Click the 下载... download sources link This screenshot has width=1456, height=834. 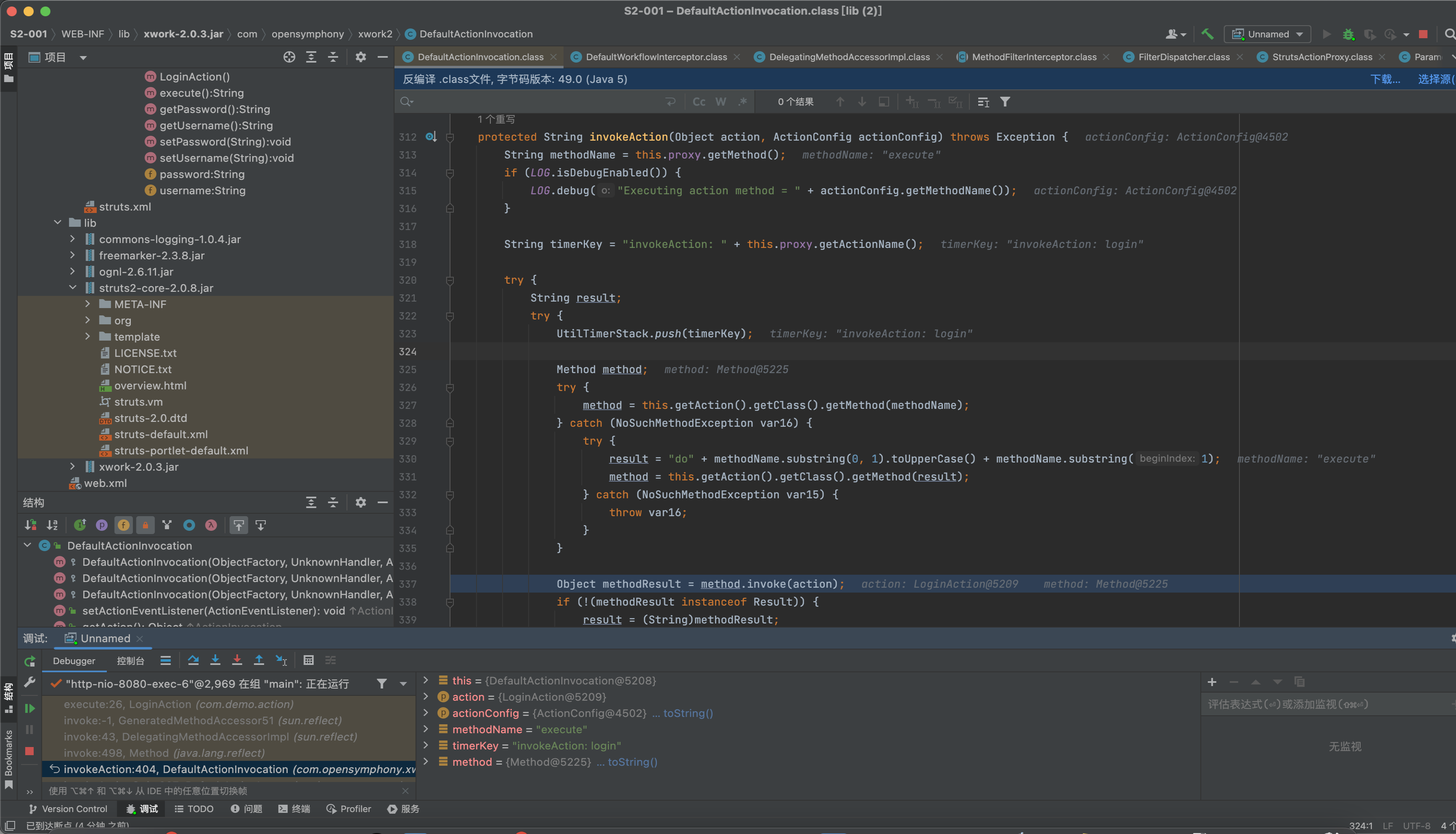click(1385, 79)
